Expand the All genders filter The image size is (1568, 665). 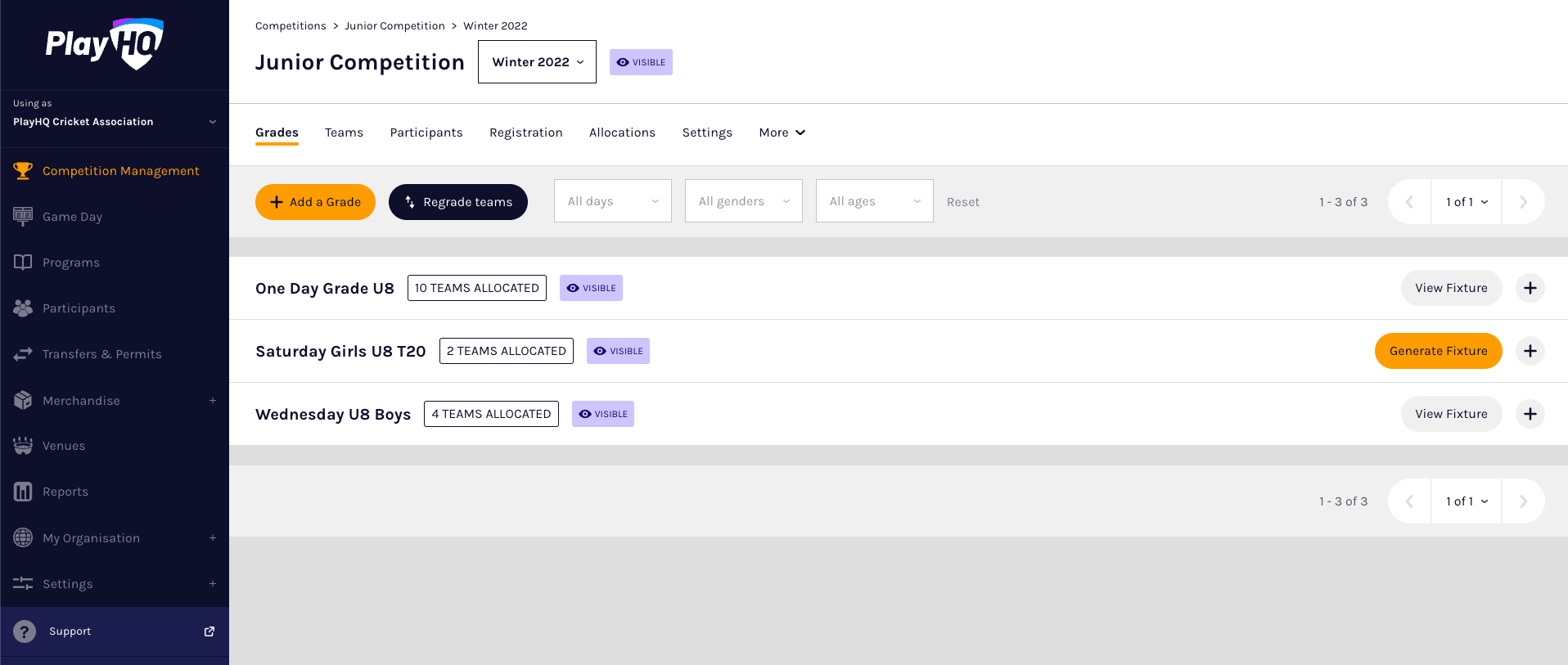(743, 201)
